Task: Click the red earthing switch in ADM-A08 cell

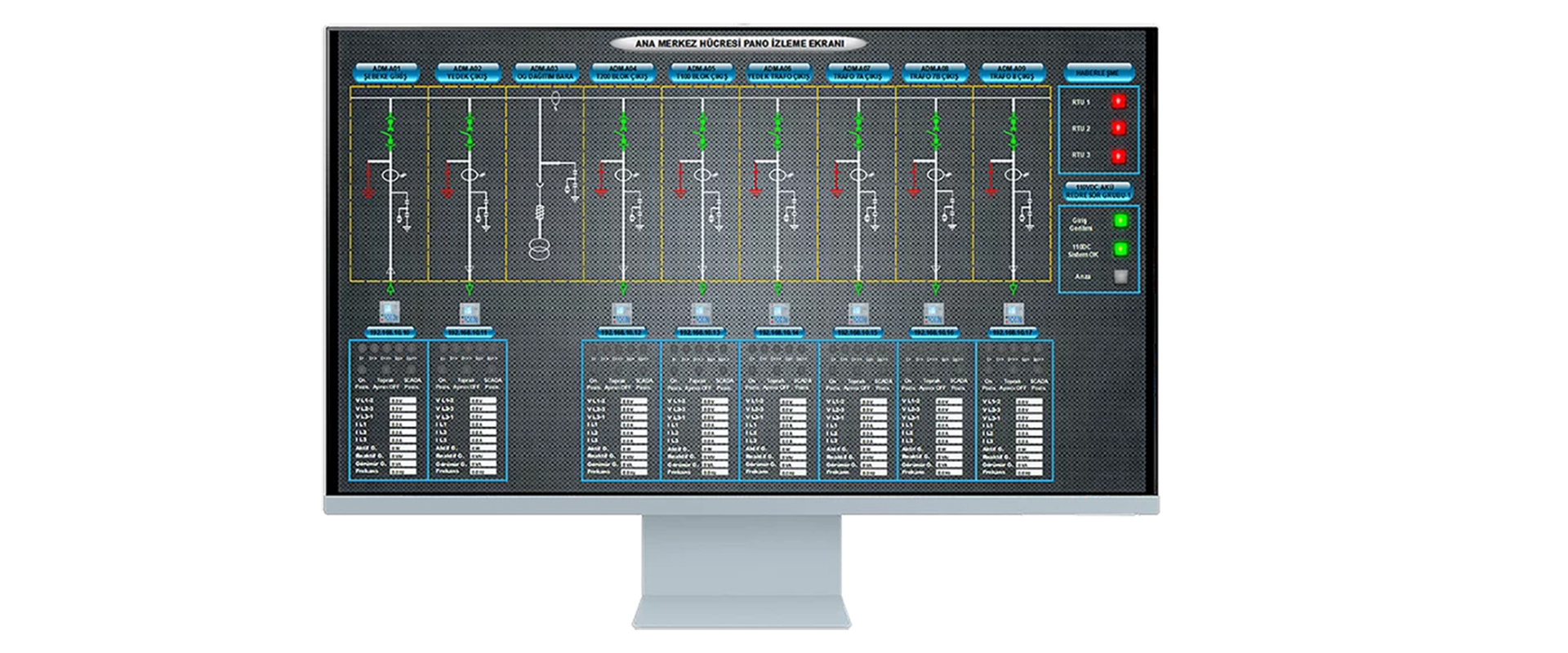Action: (x=913, y=180)
